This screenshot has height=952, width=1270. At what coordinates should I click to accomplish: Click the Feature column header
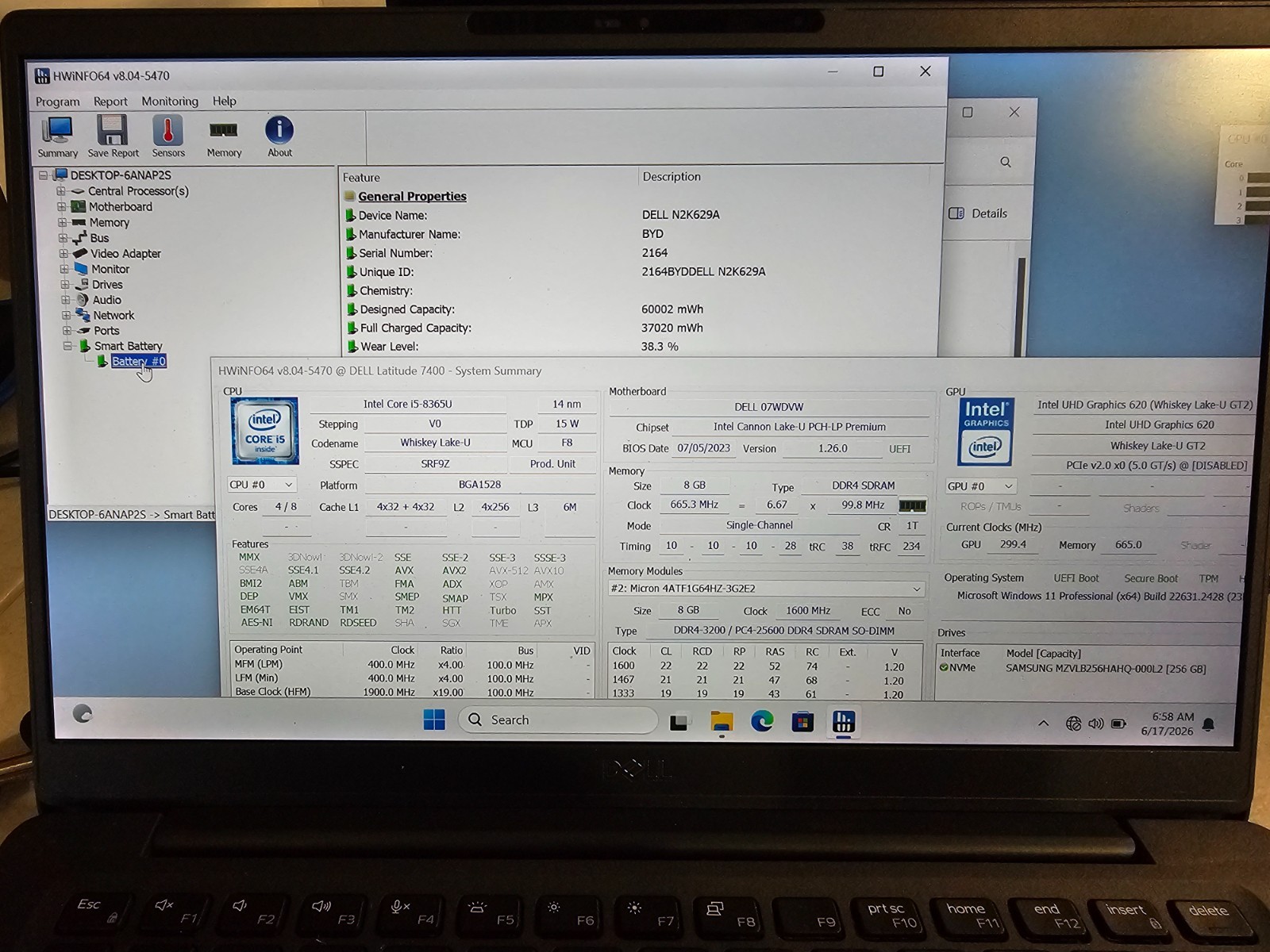361,178
